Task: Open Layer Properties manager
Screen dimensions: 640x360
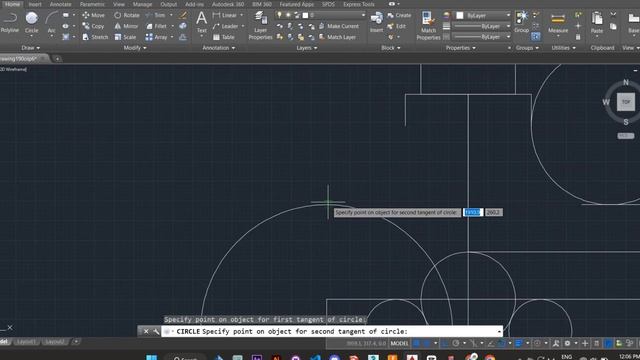Action: click(x=260, y=25)
